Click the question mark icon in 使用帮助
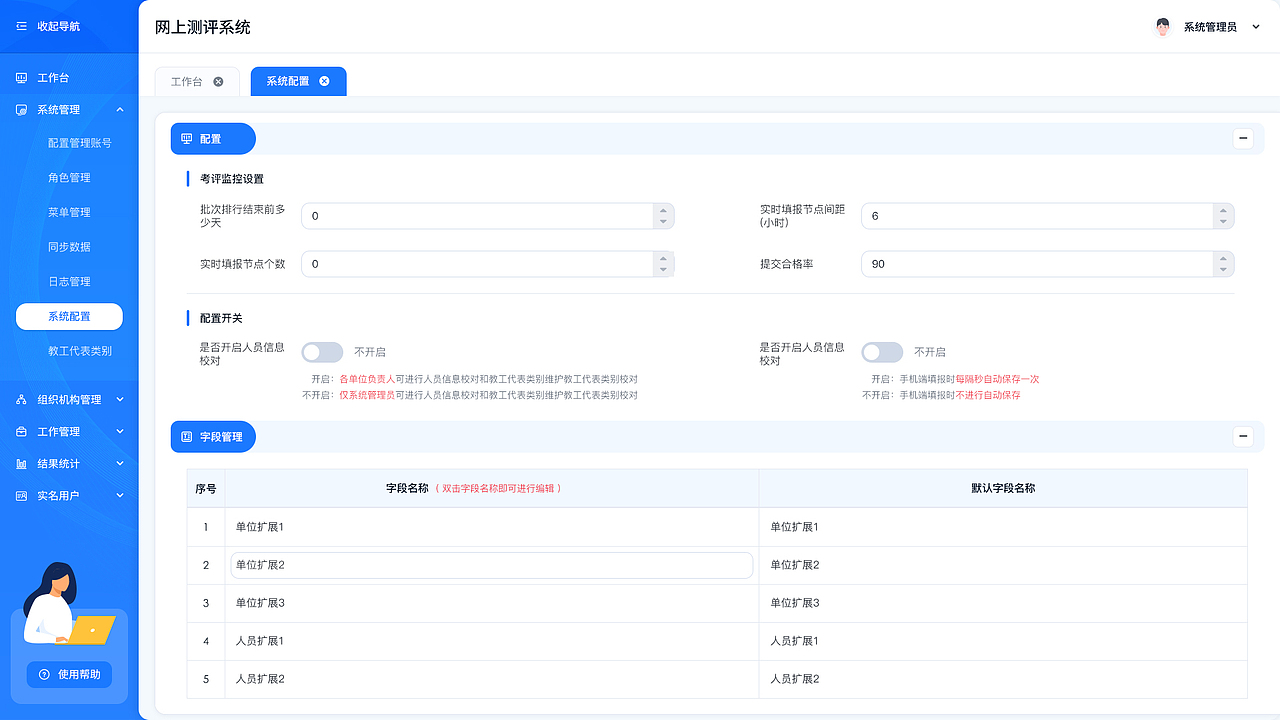This screenshot has width=1280, height=720. point(44,675)
